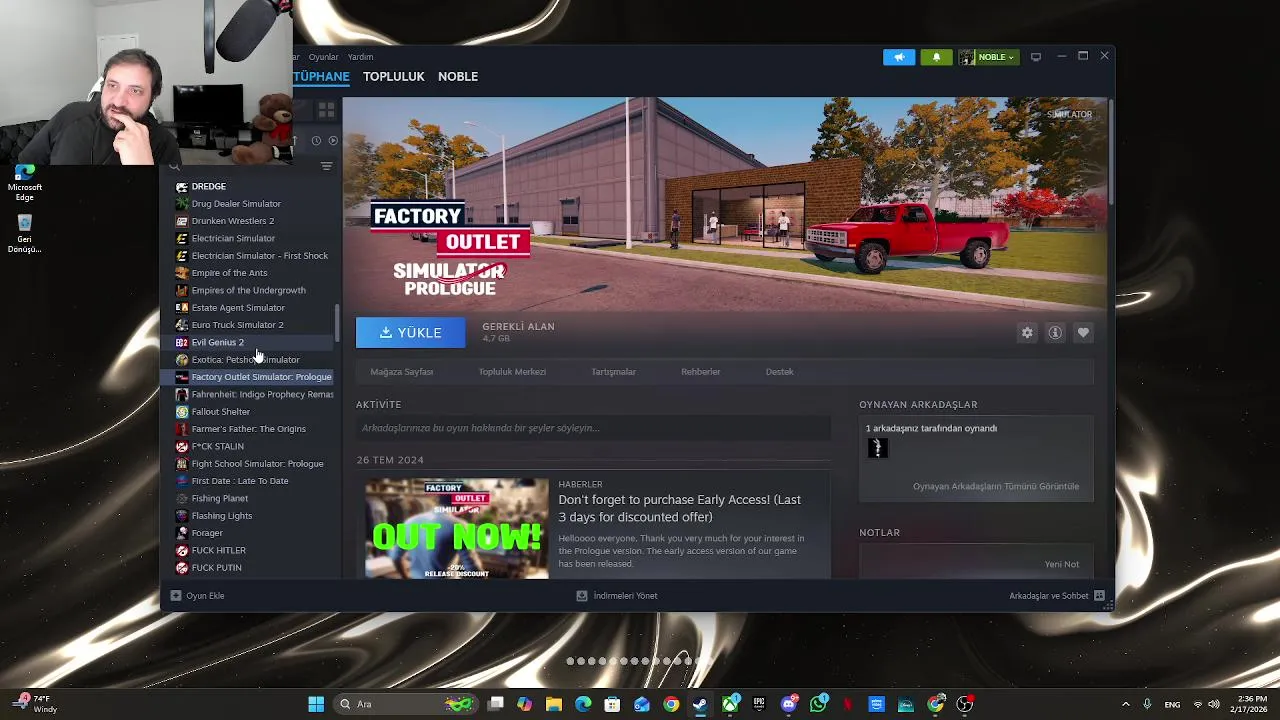Select Empires of the Undergrowth
1280x720 pixels.
click(251, 290)
